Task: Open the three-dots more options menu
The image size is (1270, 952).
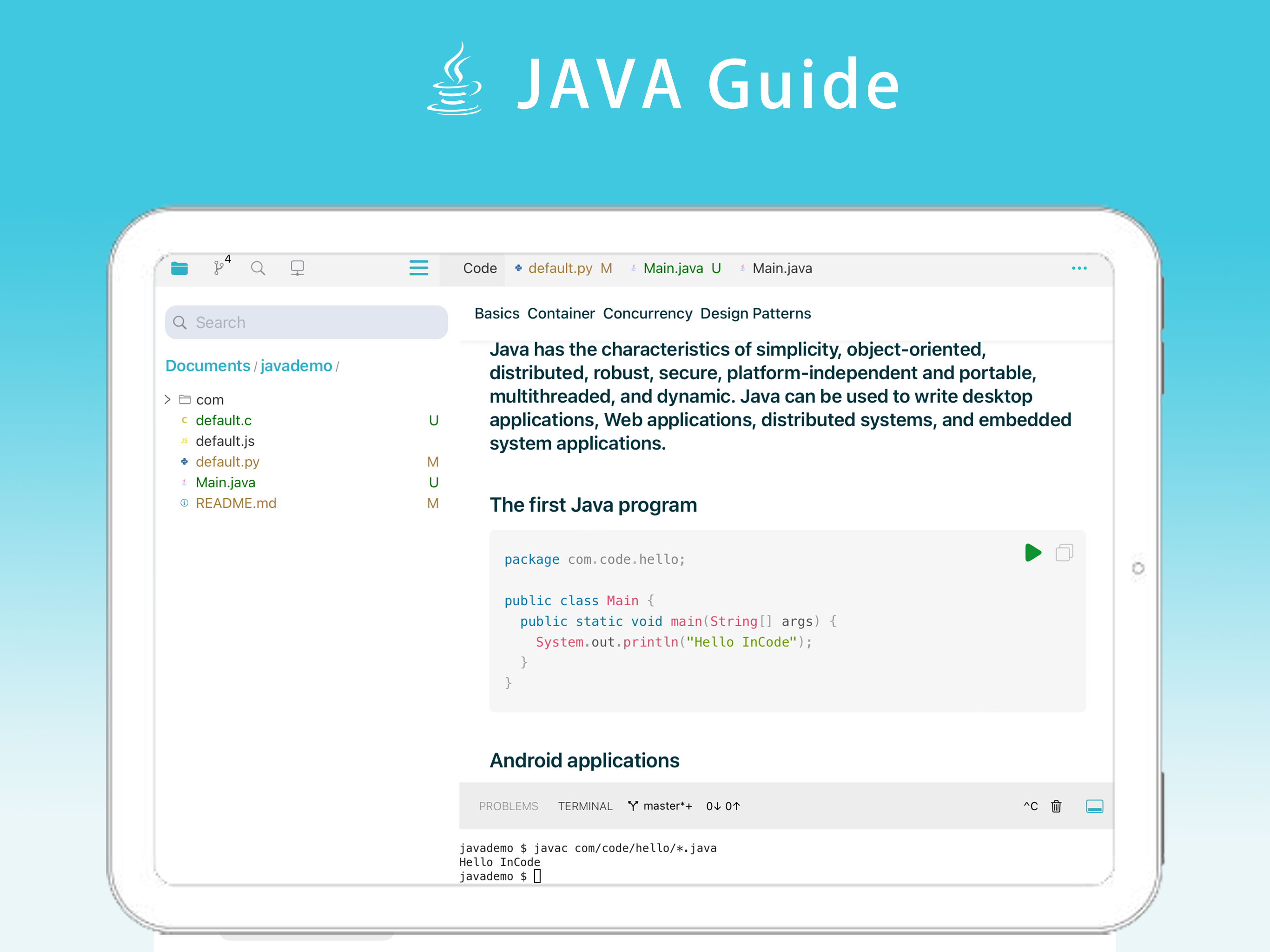Action: [1079, 268]
